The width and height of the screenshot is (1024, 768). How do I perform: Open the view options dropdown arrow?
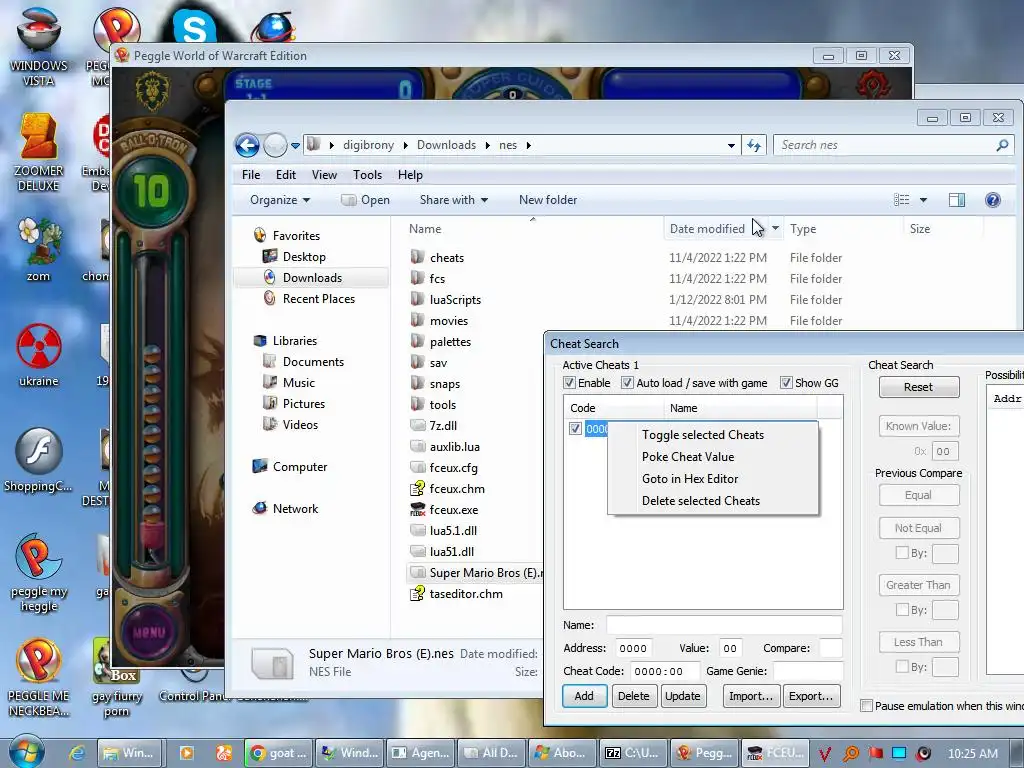tap(923, 200)
